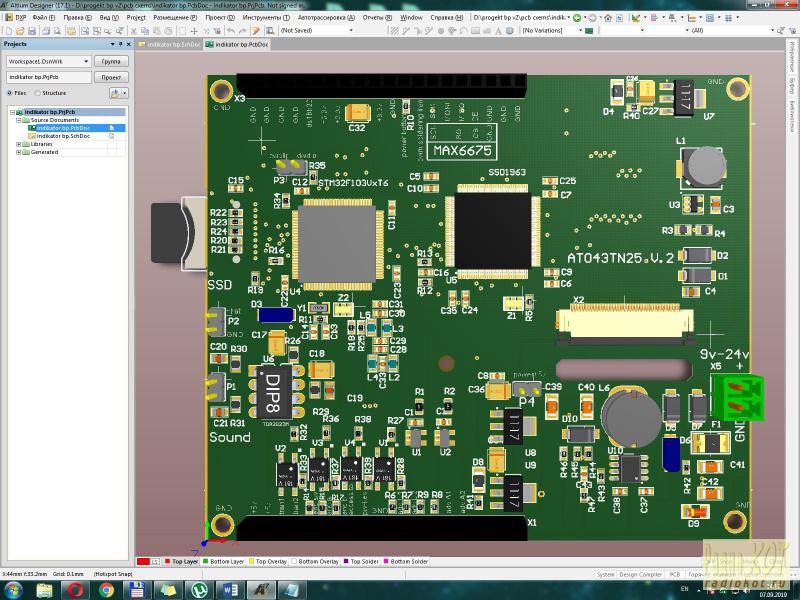The width and height of the screenshot is (800, 600).
Task: Open the Design Compiler status bar button
Action: tap(640, 574)
